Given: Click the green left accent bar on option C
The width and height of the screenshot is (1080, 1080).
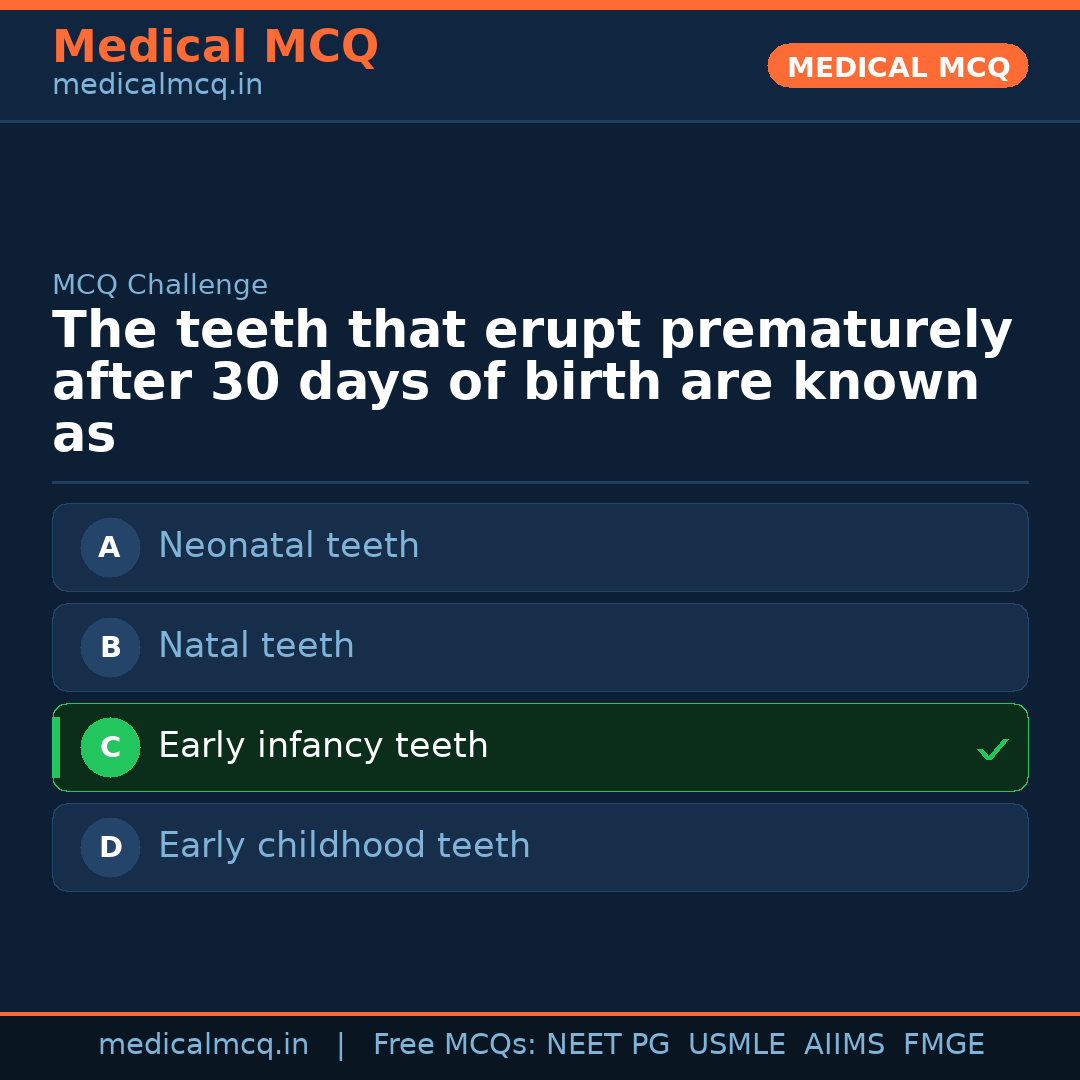Looking at the screenshot, I should tap(56, 747).
